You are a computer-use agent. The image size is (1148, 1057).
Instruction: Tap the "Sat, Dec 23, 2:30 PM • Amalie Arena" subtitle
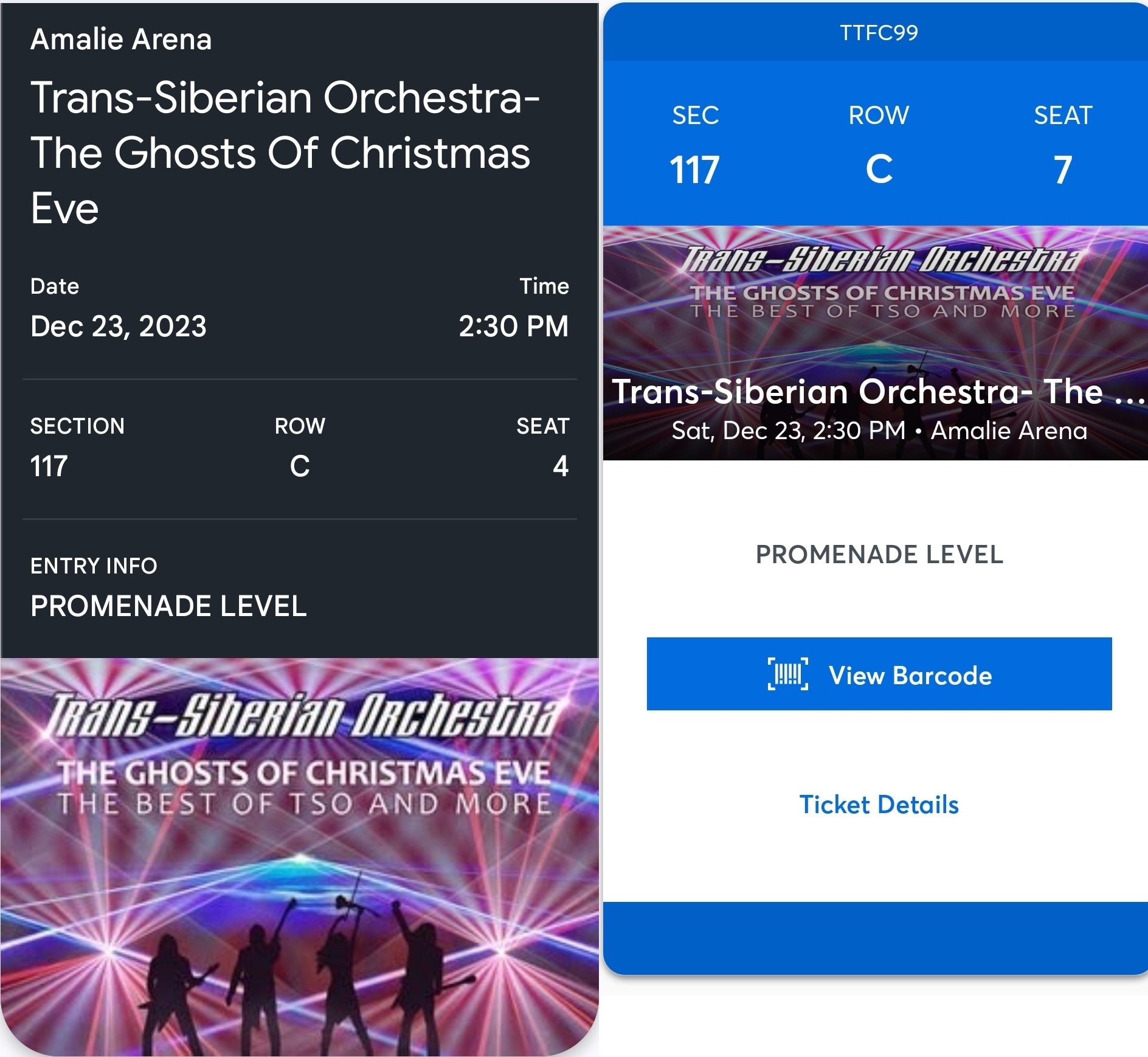tap(879, 431)
